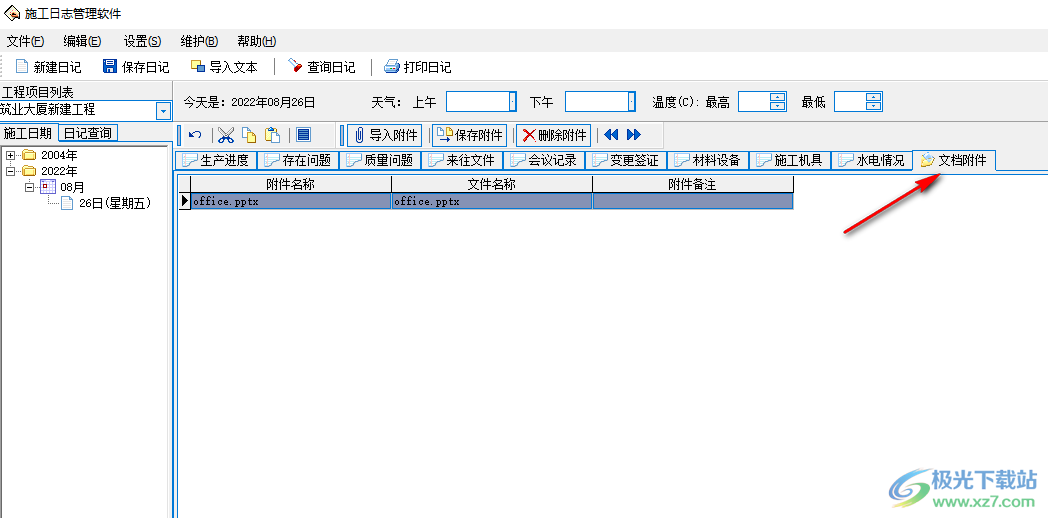Open the 维护(B) menu
This screenshot has width=1048, height=518.
[x=199, y=41]
